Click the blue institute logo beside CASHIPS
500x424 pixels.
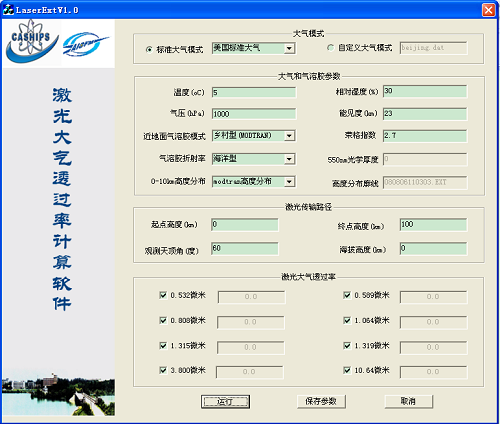[85, 44]
